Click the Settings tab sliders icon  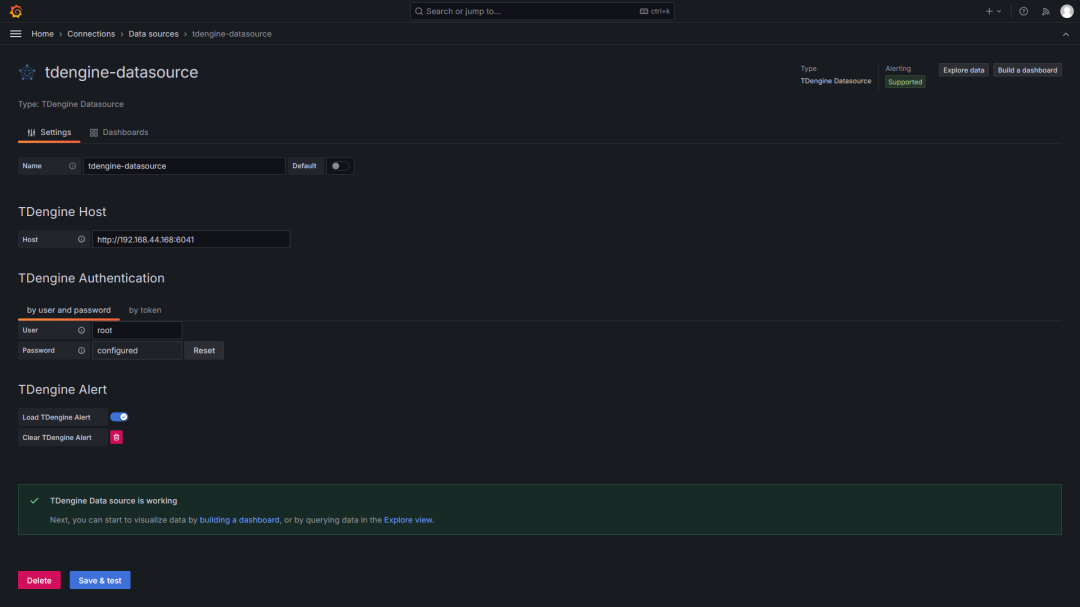pyautogui.click(x=32, y=132)
